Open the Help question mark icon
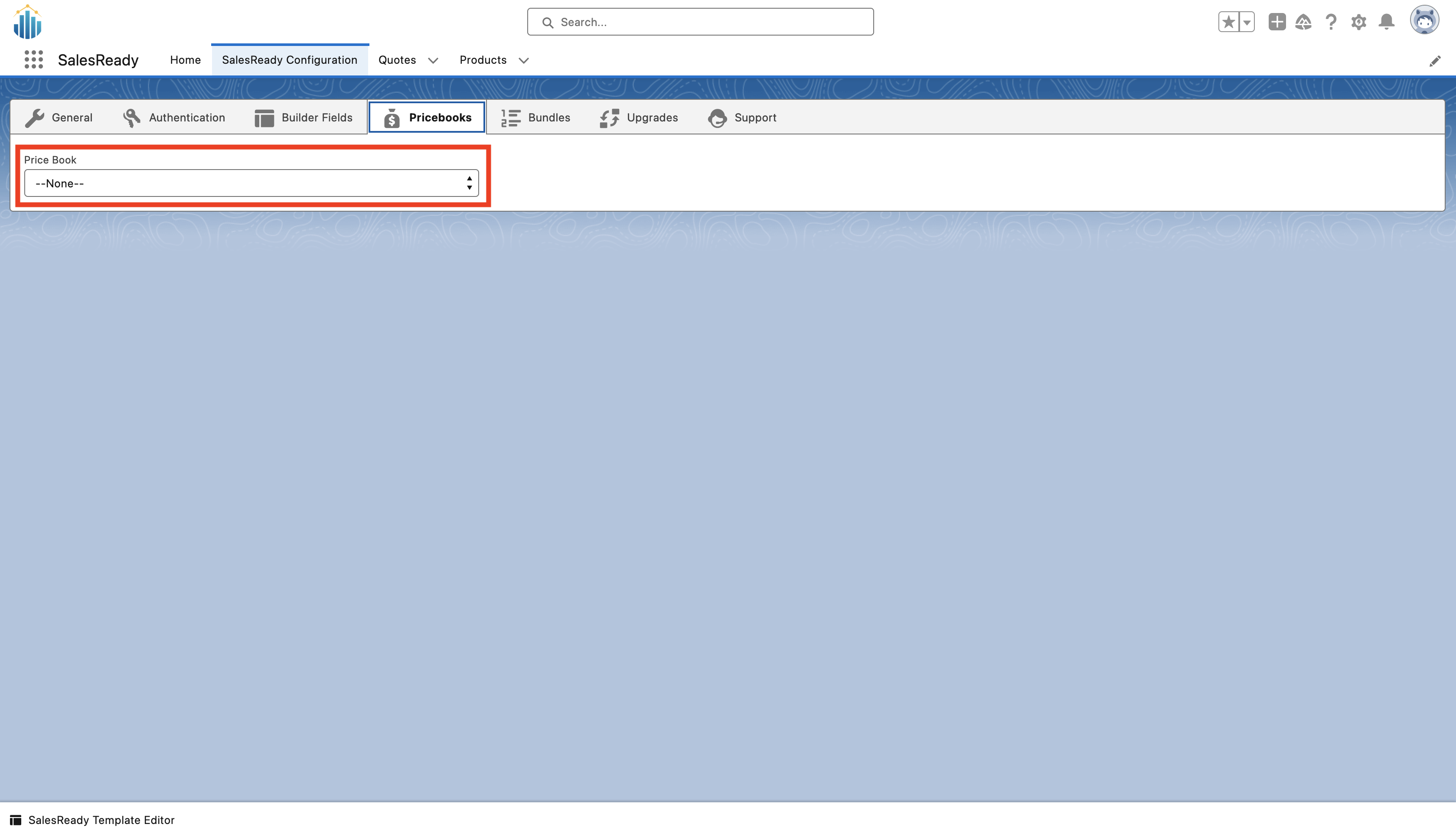 coord(1331,22)
